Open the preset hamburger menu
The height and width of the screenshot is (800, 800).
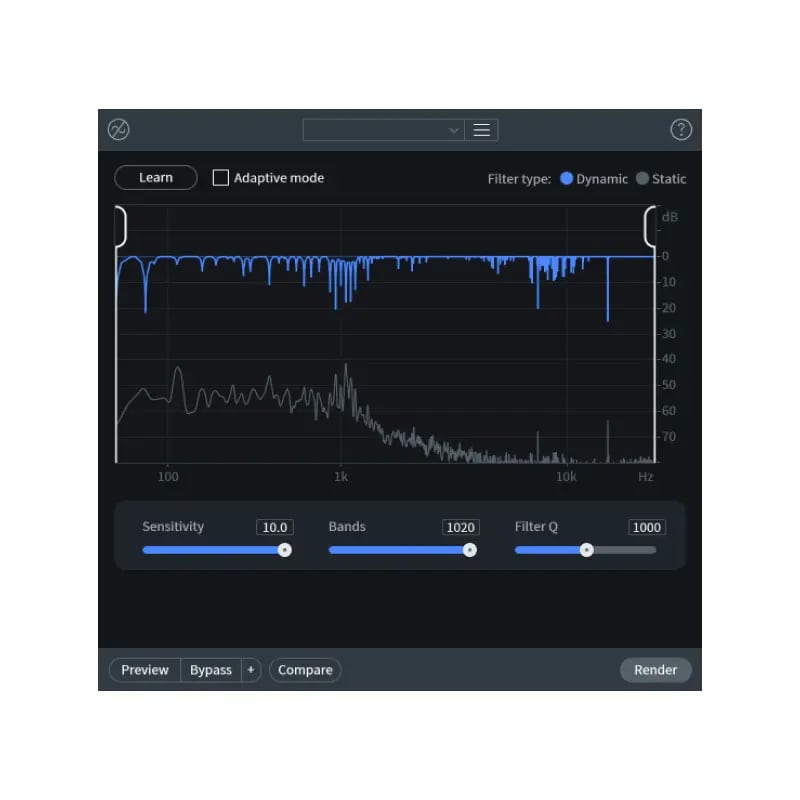pyautogui.click(x=482, y=130)
